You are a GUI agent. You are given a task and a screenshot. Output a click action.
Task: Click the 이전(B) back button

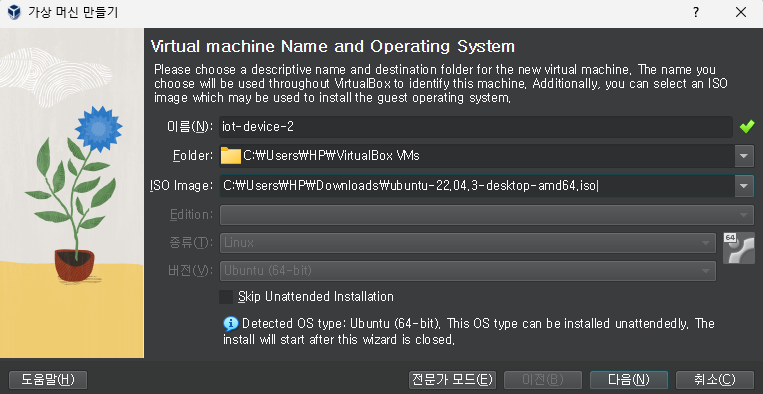543,379
